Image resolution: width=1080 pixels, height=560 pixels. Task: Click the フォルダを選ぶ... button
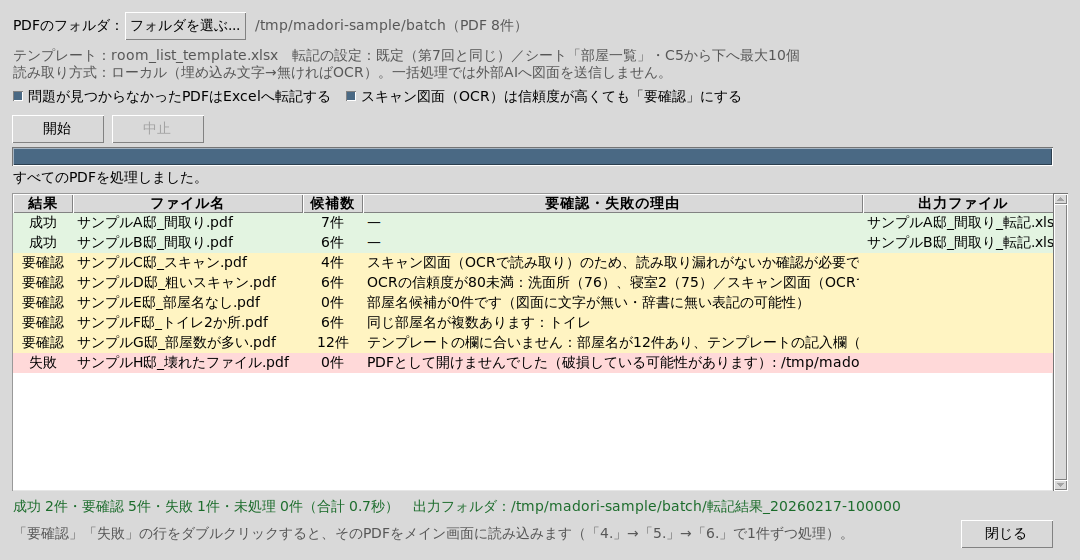185,25
